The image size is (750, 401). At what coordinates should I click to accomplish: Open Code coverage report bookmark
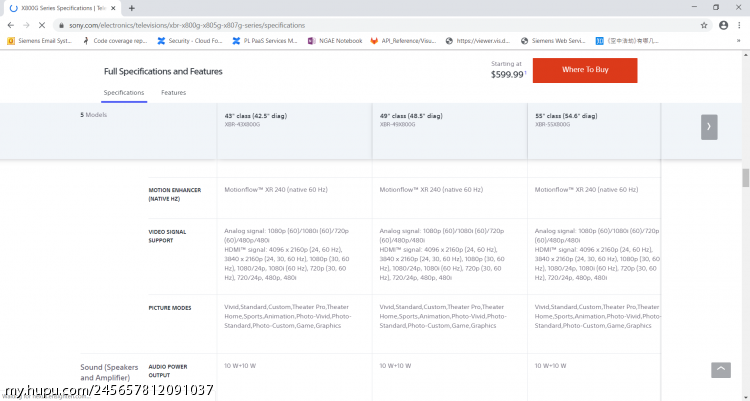point(115,41)
